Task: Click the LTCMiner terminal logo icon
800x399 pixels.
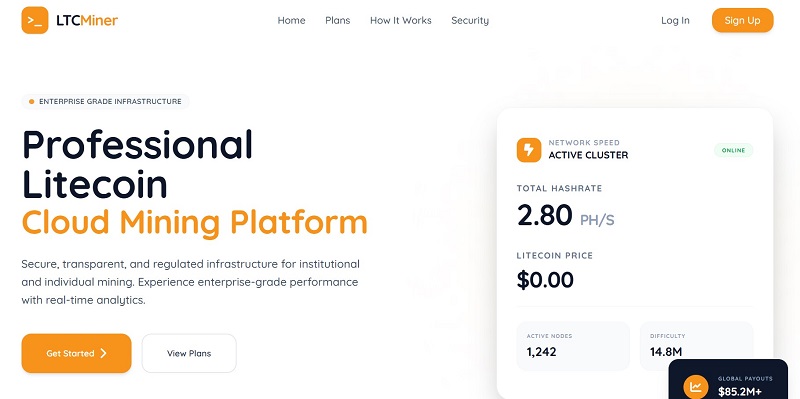Action: tap(35, 20)
